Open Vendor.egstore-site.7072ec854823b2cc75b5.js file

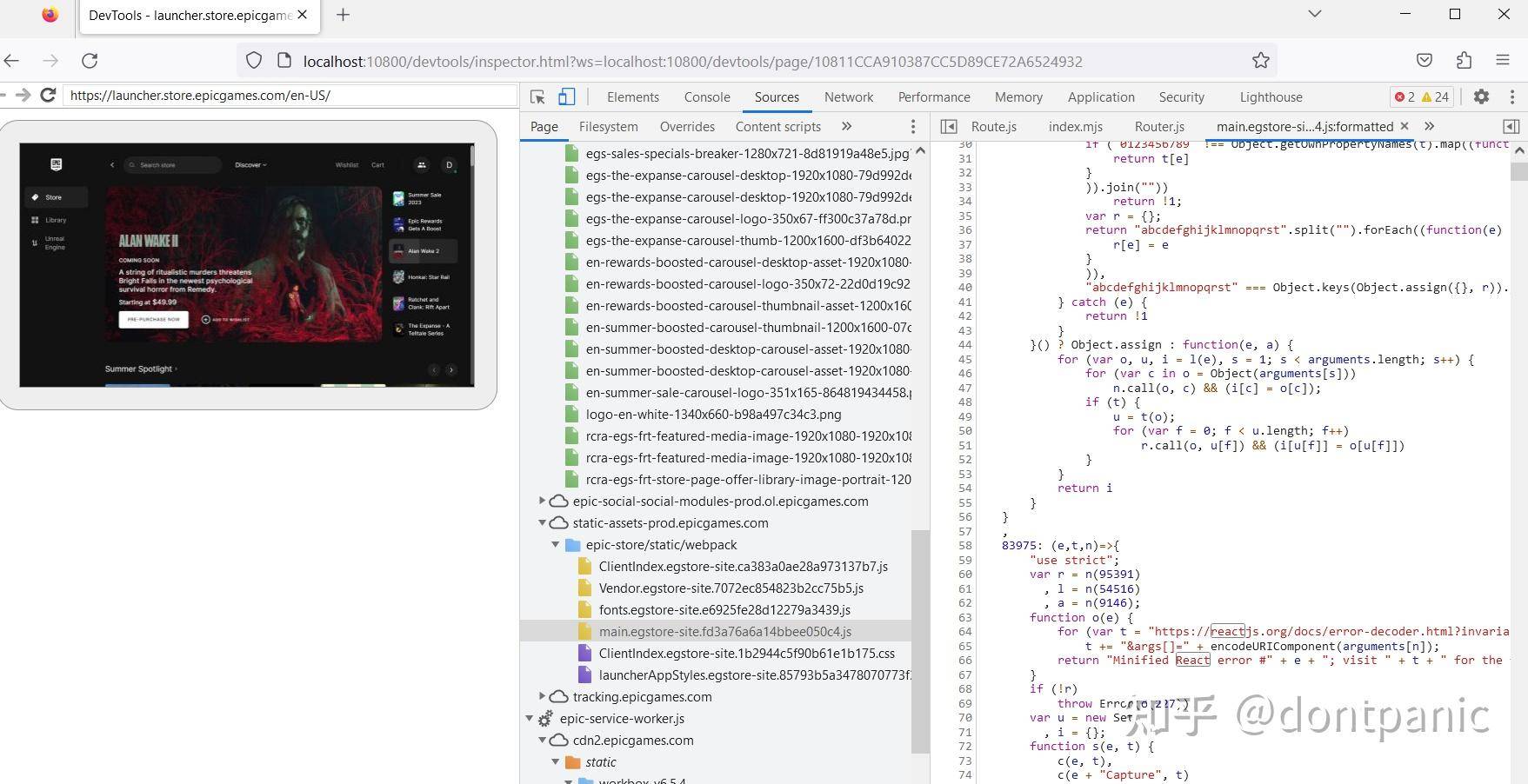tap(731, 588)
